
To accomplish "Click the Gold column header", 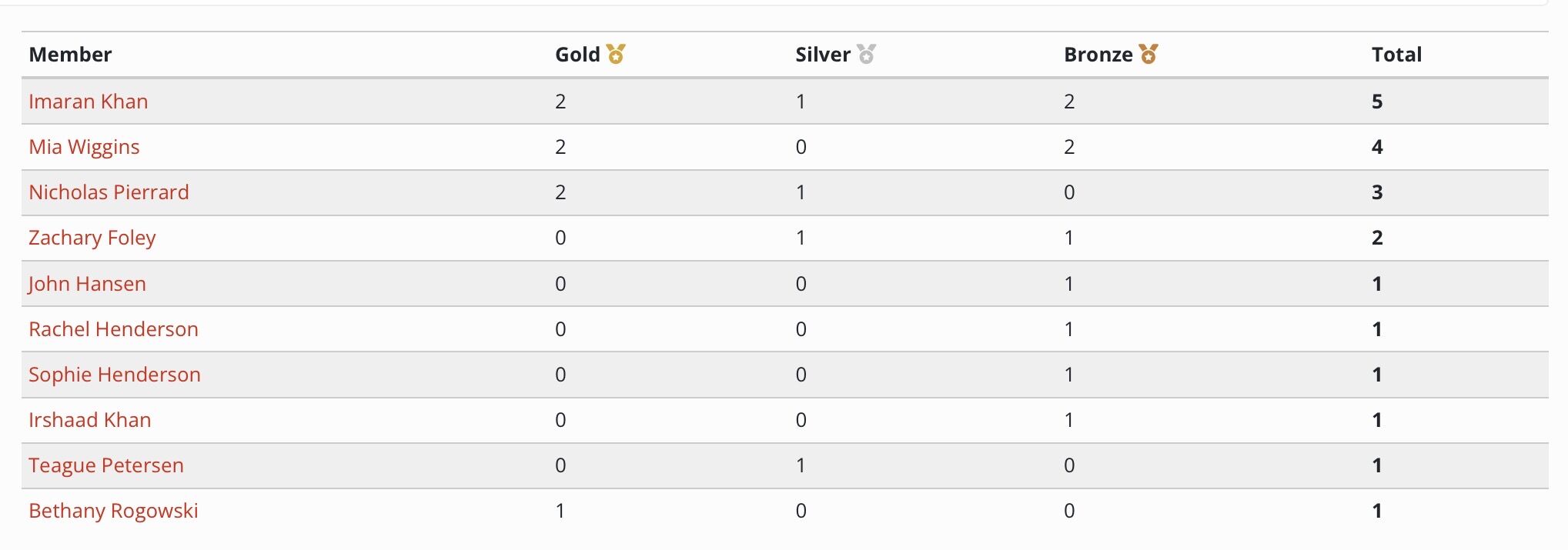I will pyautogui.click(x=577, y=55).
